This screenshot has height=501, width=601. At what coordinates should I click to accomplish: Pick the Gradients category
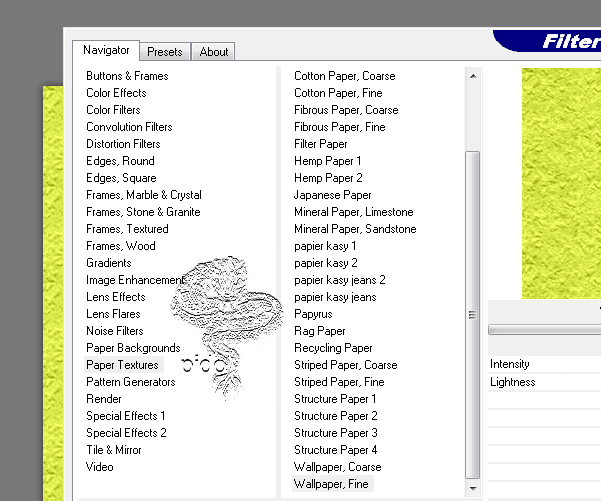click(109, 263)
